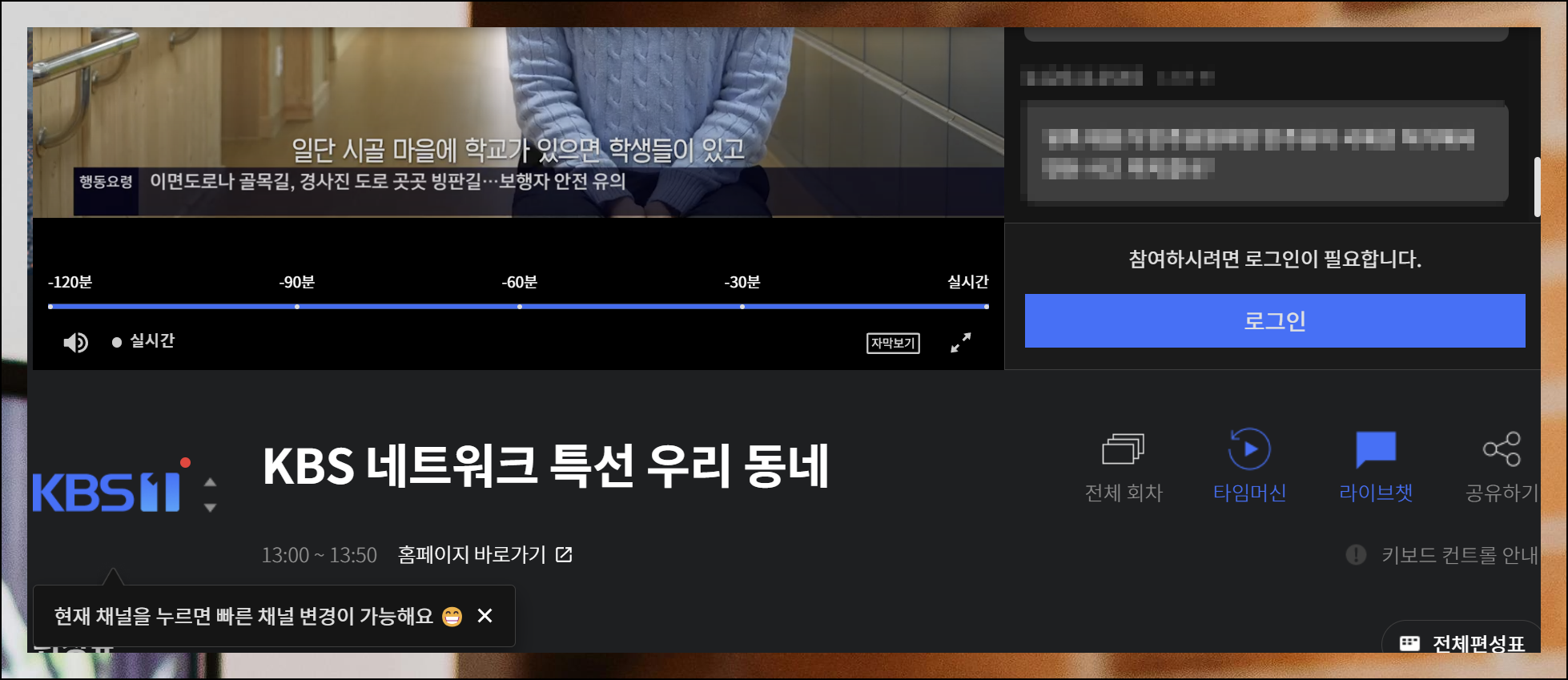Jump to the -30분 timeline marker
1568x680 pixels.
742,306
